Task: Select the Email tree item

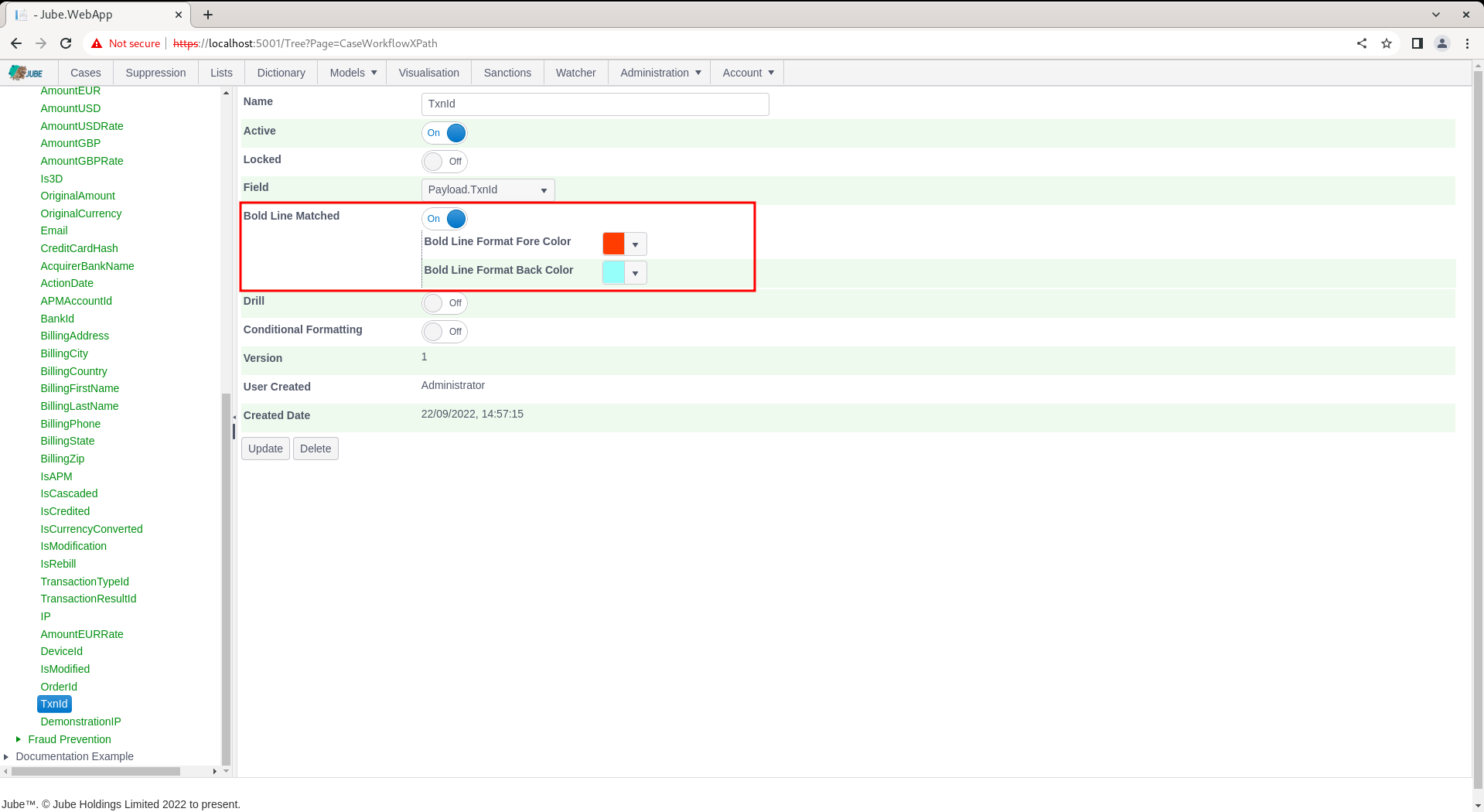Action: tap(54, 230)
